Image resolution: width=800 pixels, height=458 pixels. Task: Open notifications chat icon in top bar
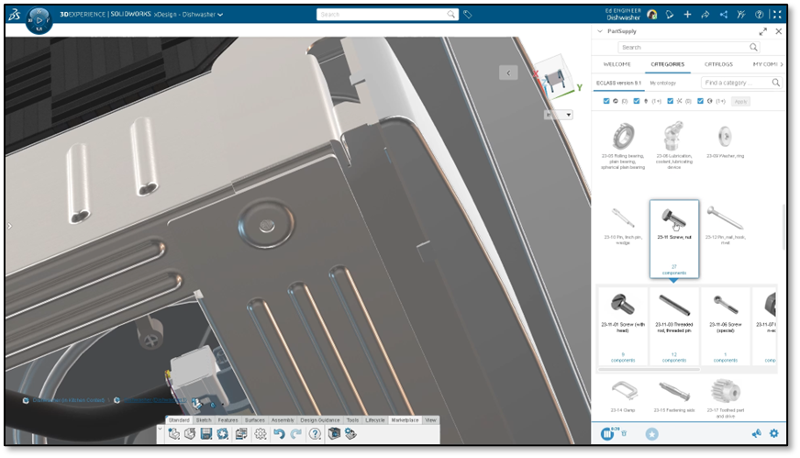669,14
